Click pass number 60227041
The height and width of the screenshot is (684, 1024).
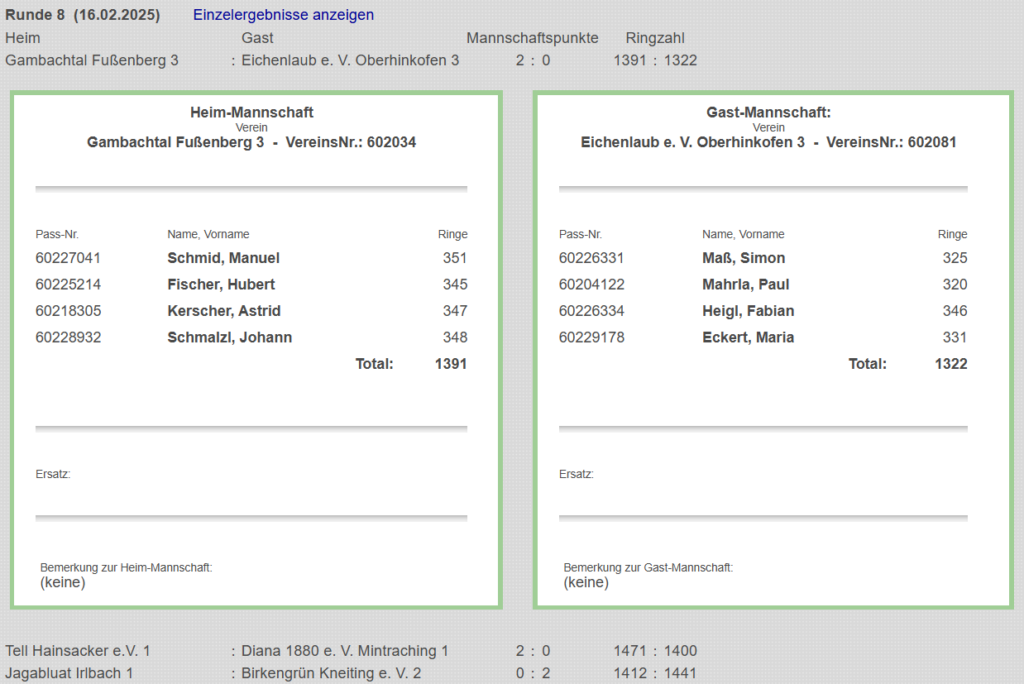click(x=68, y=258)
